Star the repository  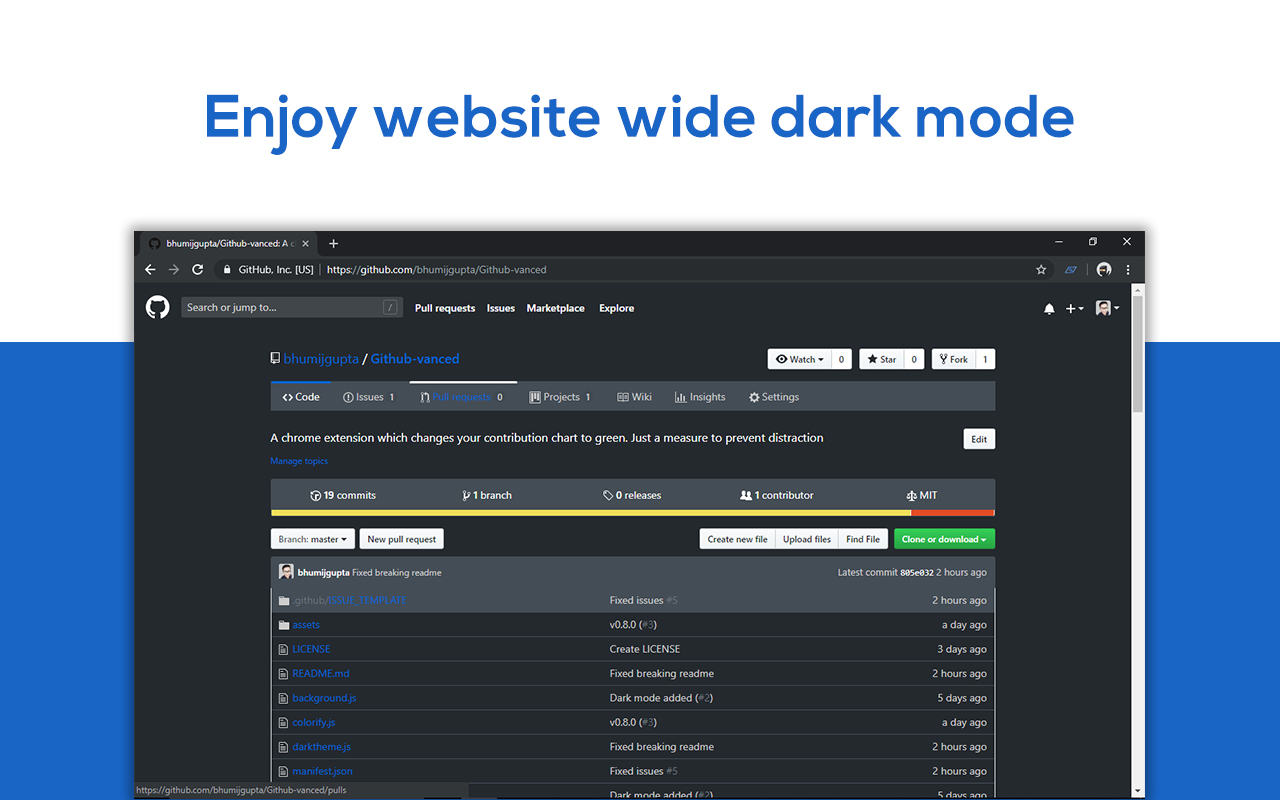[881, 359]
